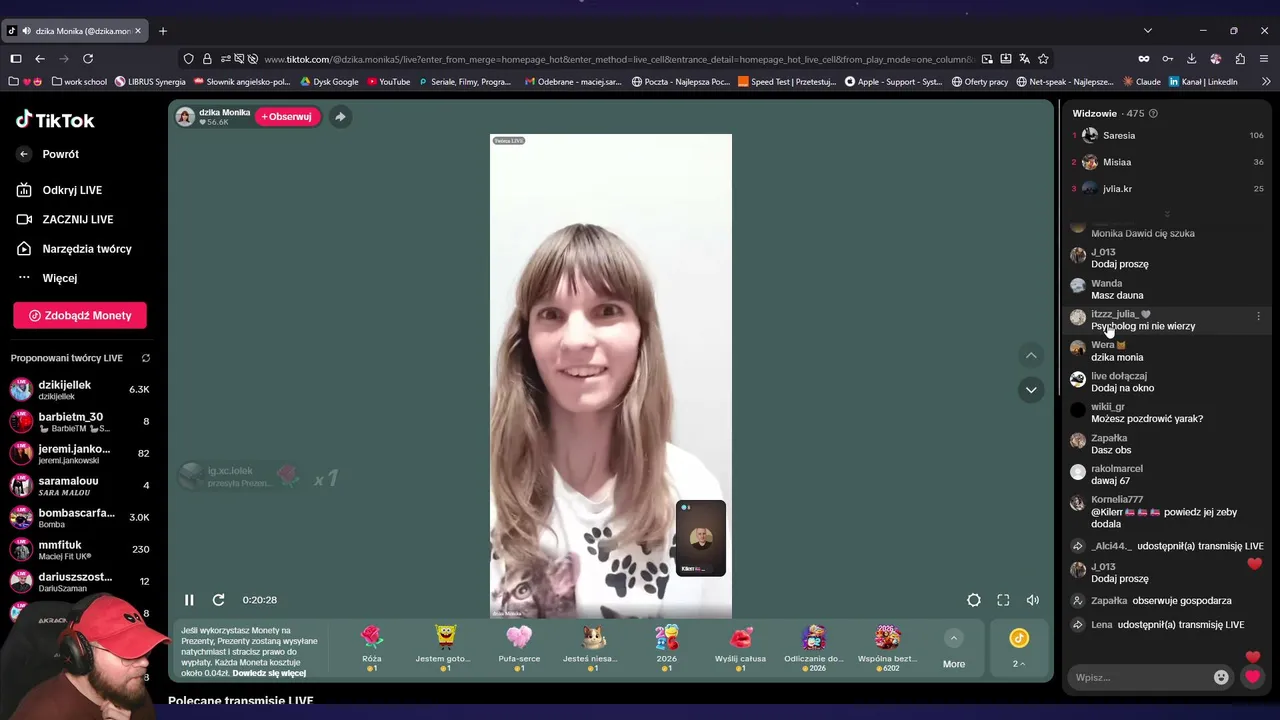The height and width of the screenshot is (720, 1280).
Task: Click the TikTok URL address bar
Action: click(618, 59)
